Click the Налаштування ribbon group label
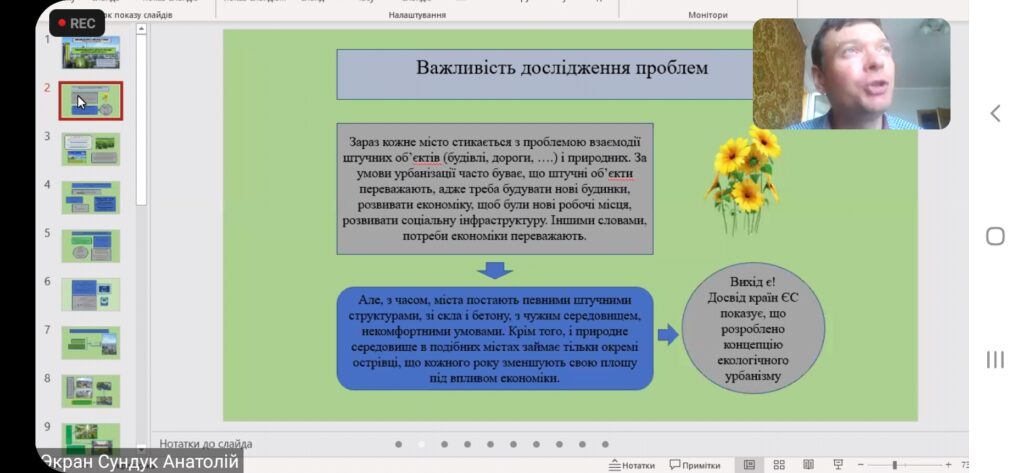 [x=417, y=15]
